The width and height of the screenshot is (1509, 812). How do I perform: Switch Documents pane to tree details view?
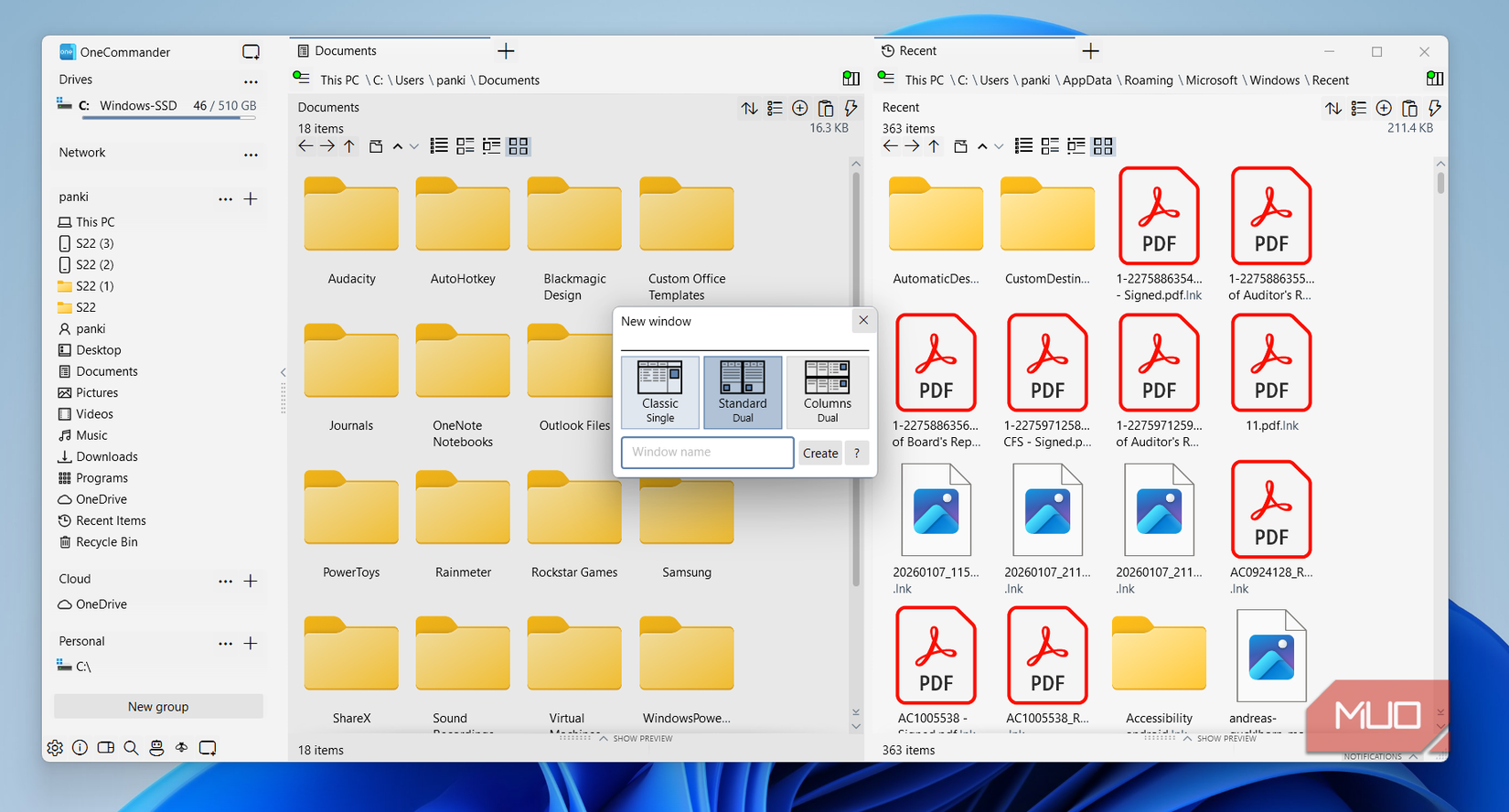click(492, 146)
